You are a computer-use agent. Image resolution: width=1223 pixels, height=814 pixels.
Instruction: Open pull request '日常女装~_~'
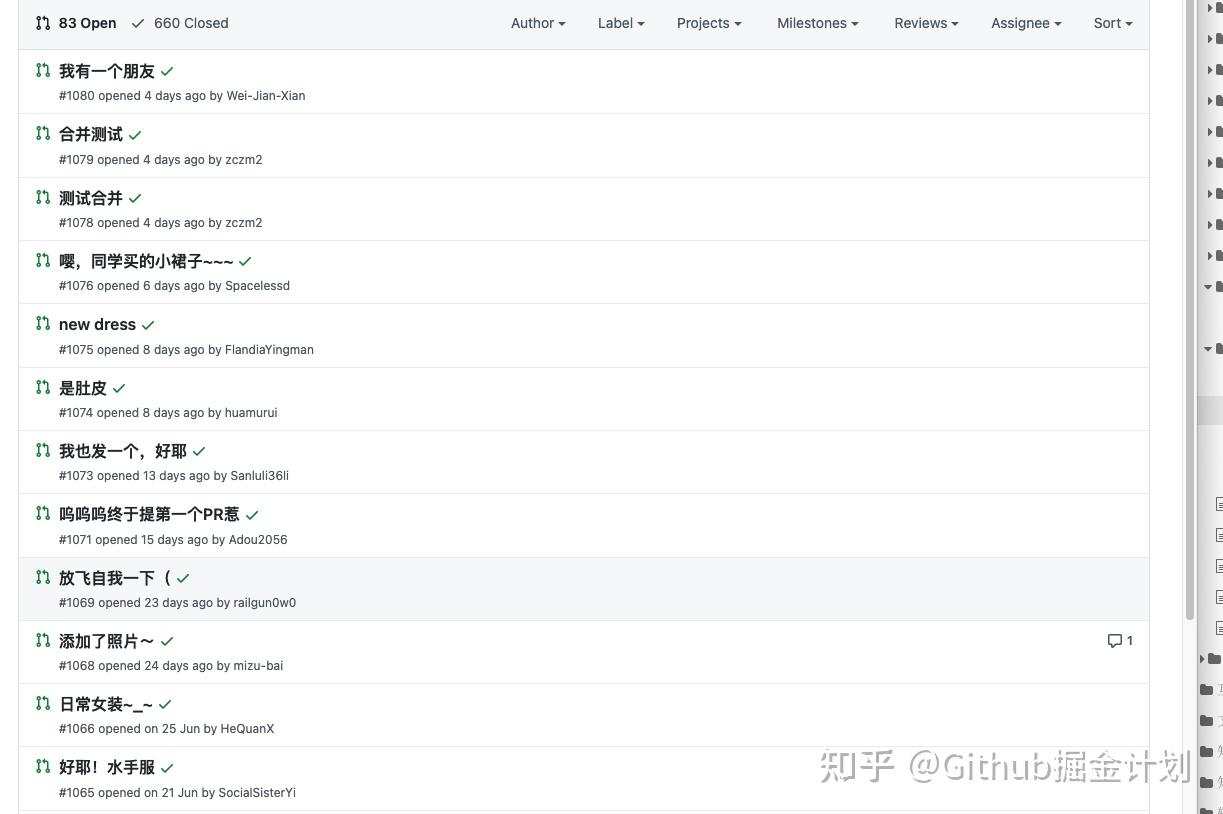click(x=106, y=704)
